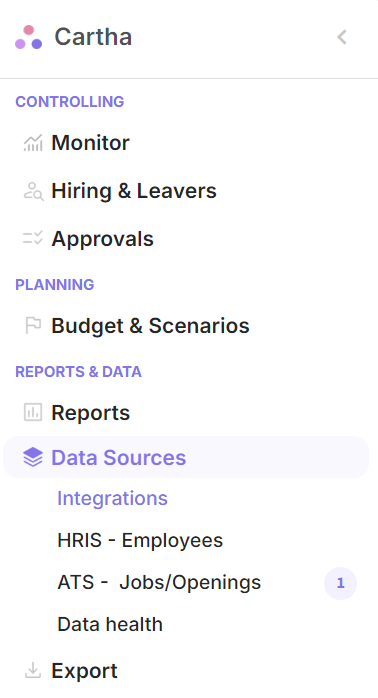
Task: Click the Reports bar-chart icon
Action: pos(33,412)
